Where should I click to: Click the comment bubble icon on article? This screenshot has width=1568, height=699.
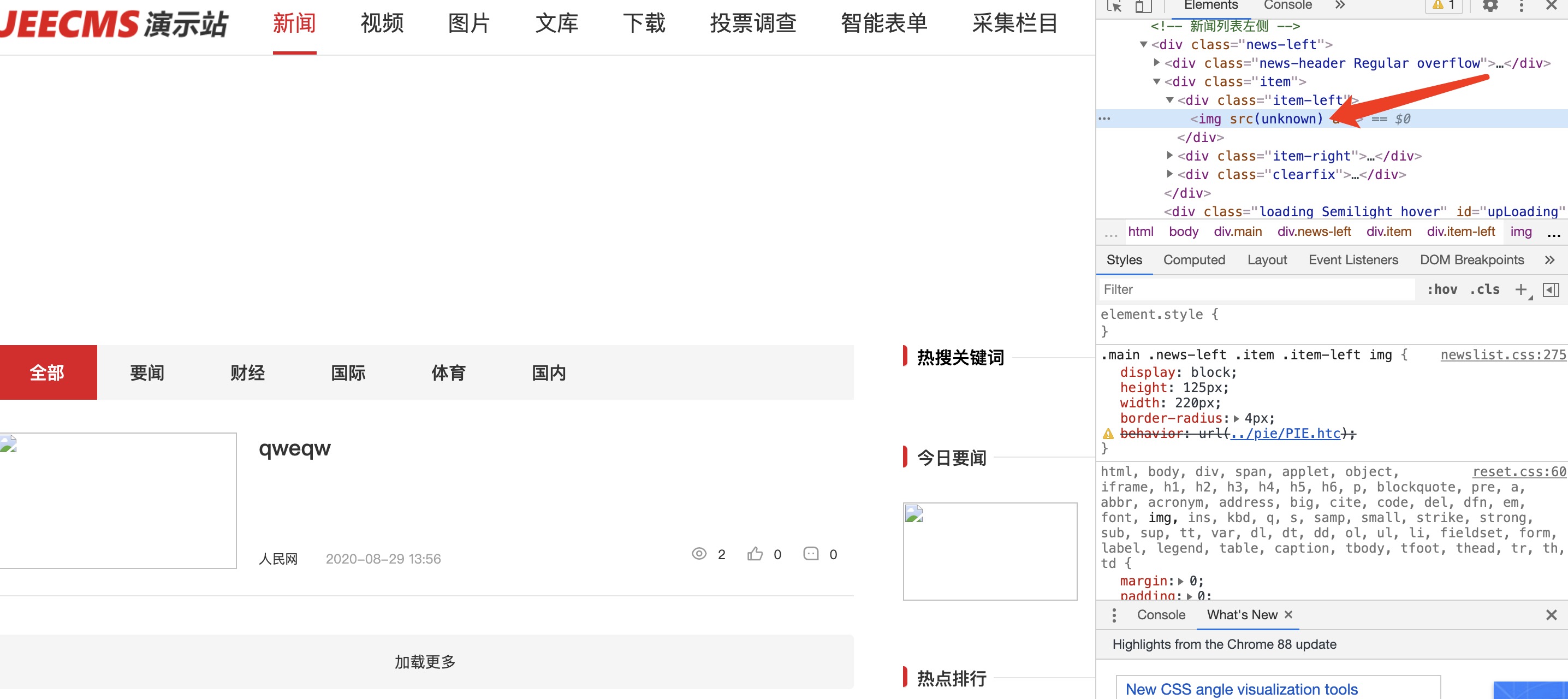pyautogui.click(x=811, y=554)
